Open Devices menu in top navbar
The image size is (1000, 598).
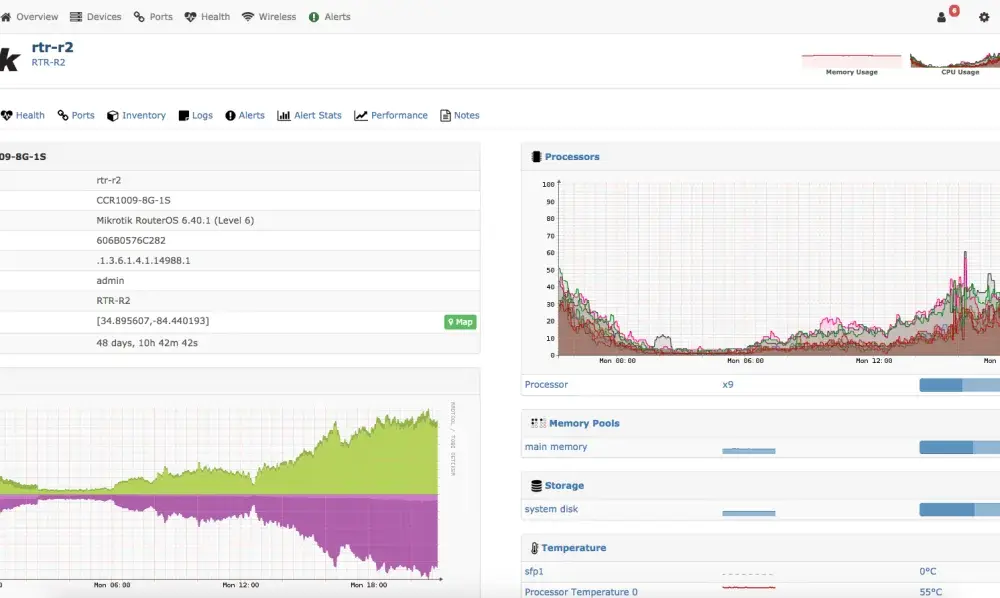(x=104, y=17)
